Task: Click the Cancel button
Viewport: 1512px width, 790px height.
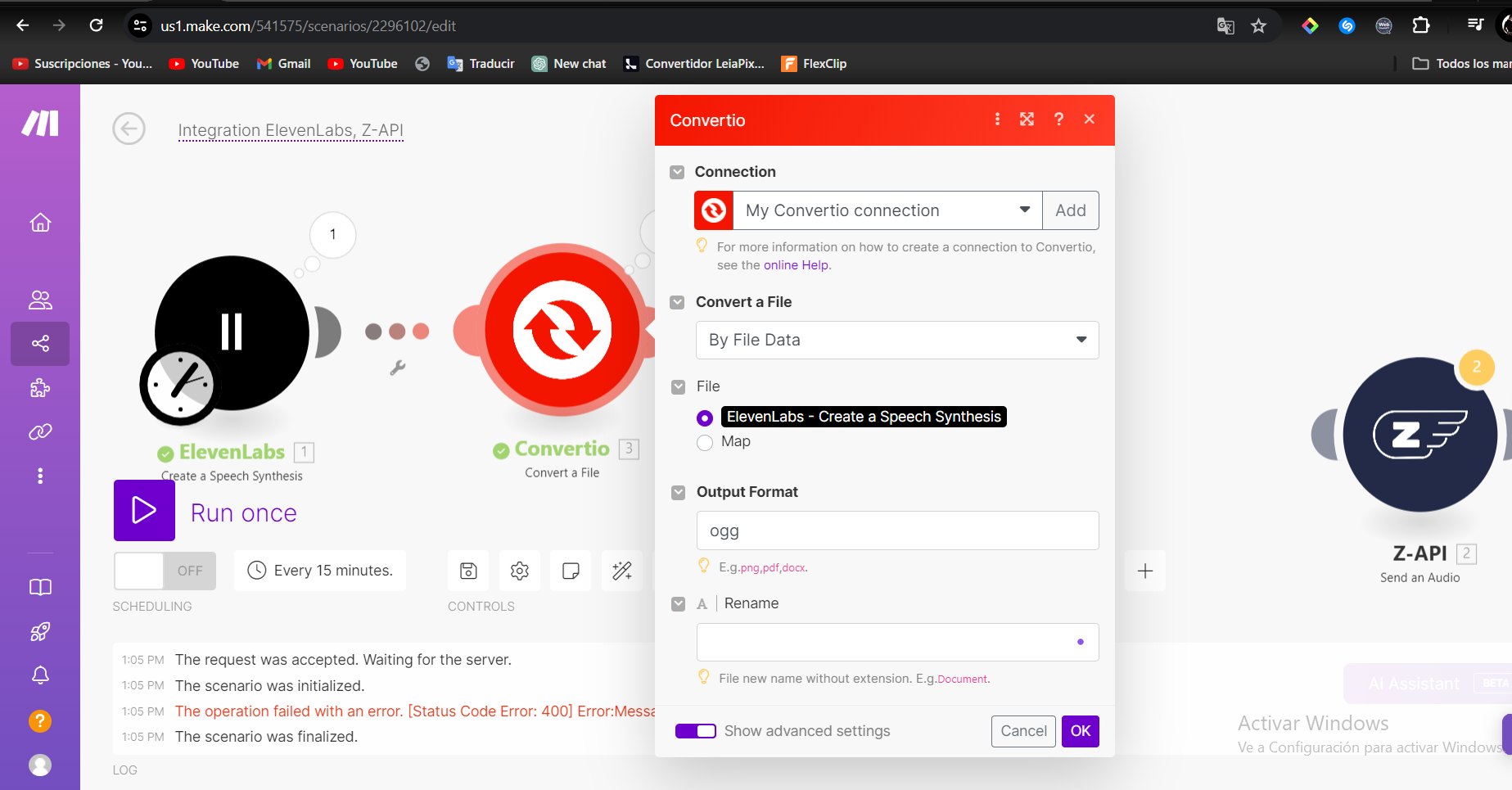Action: click(1023, 731)
